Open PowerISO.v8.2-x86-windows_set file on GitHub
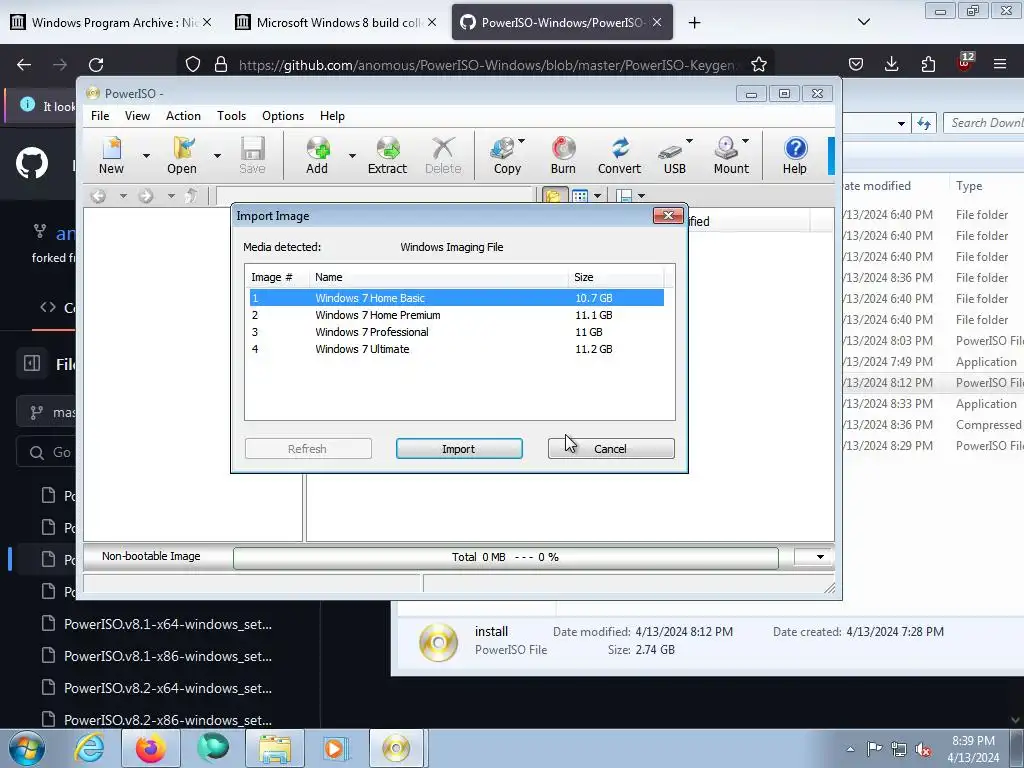Viewport: 1024px width, 768px height. [x=168, y=720]
